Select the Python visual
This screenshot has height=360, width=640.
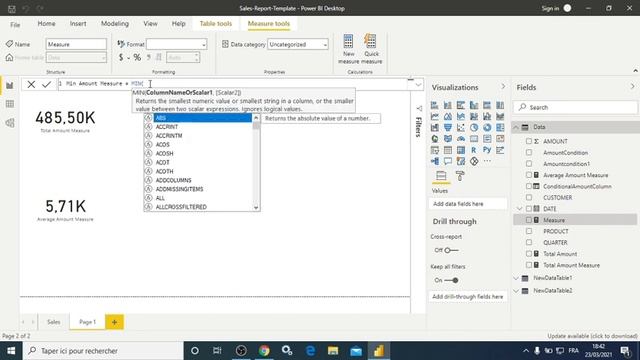(487, 150)
